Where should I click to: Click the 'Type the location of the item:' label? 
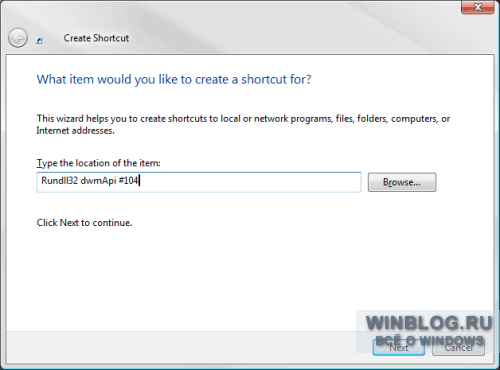pos(98,163)
